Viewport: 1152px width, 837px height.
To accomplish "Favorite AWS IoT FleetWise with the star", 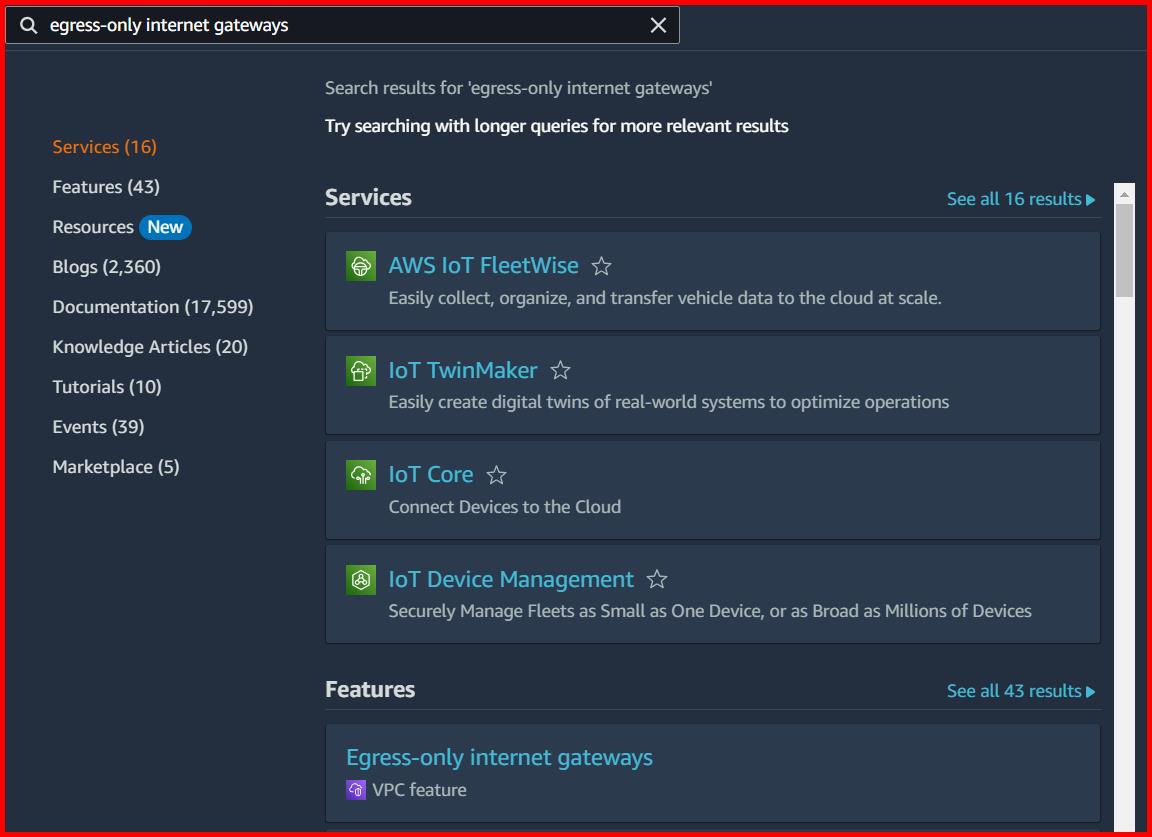I will (x=601, y=265).
